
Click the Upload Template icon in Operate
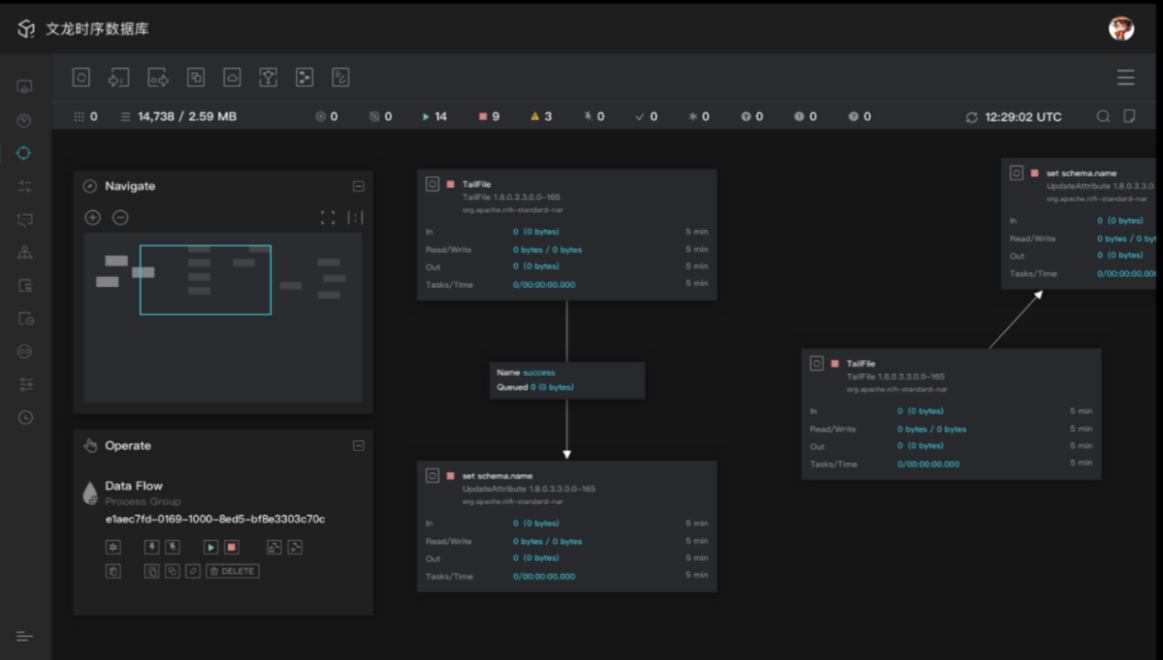coord(295,547)
